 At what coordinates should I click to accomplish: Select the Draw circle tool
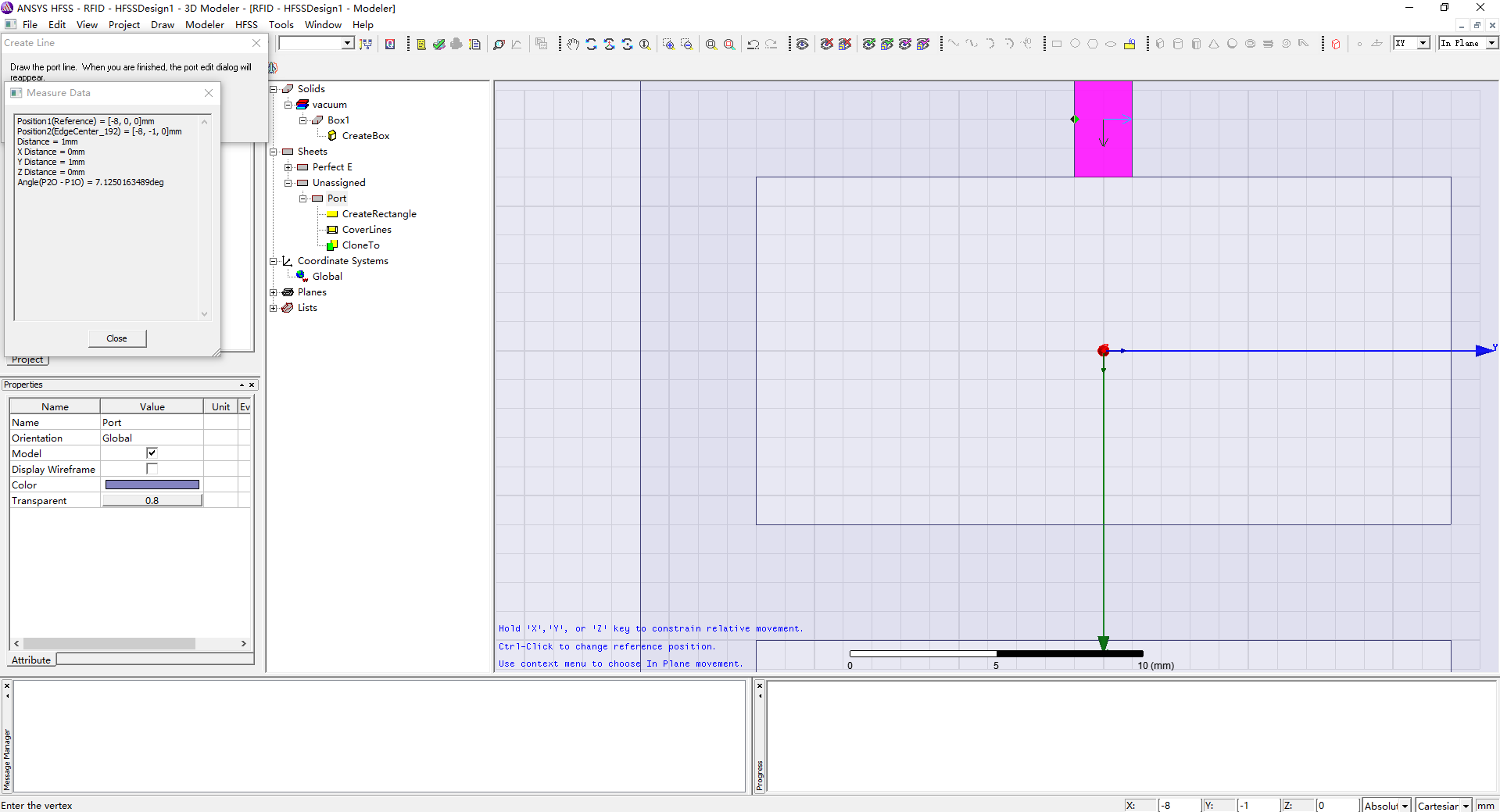point(1075,44)
